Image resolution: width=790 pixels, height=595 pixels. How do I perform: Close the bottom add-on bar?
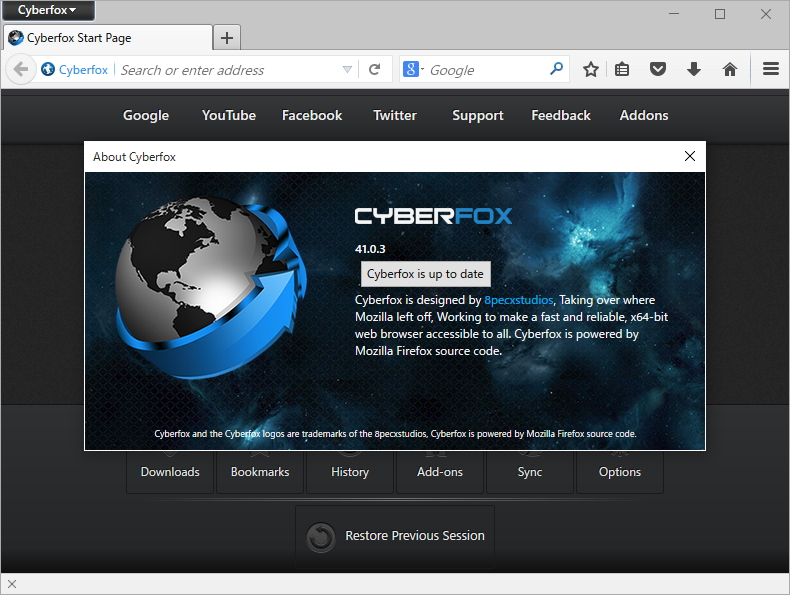click(x=12, y=584)
